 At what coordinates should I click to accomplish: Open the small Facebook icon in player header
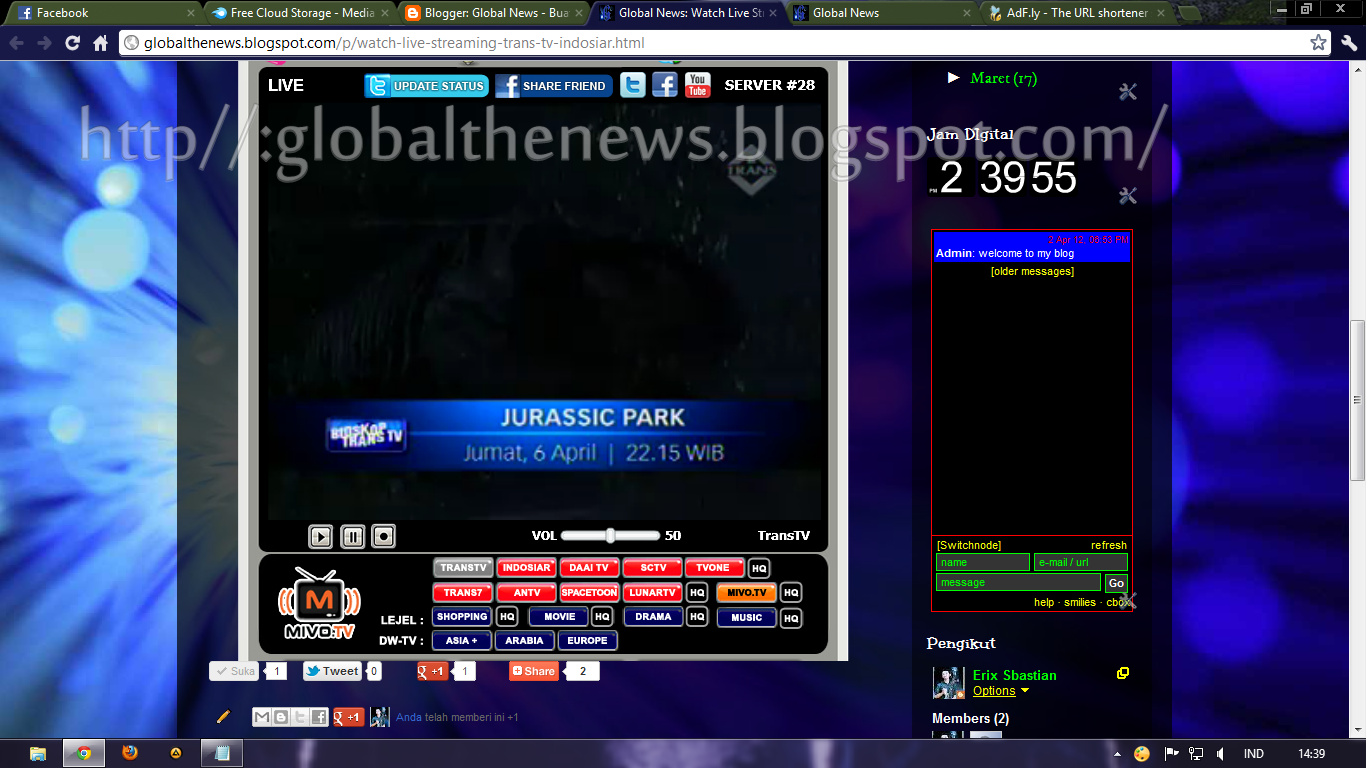665,85
